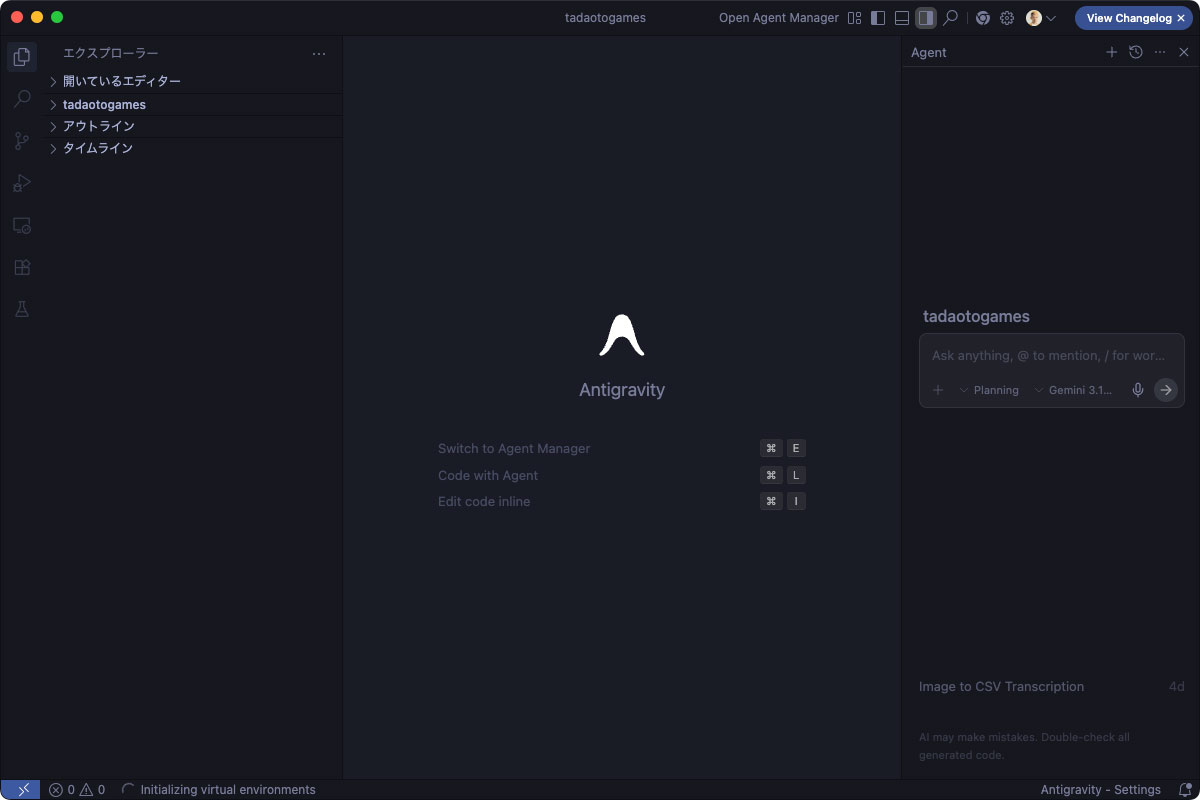Click Open Agent Manager in title bar
1200x800 pixels.
[x=778, y=18]
